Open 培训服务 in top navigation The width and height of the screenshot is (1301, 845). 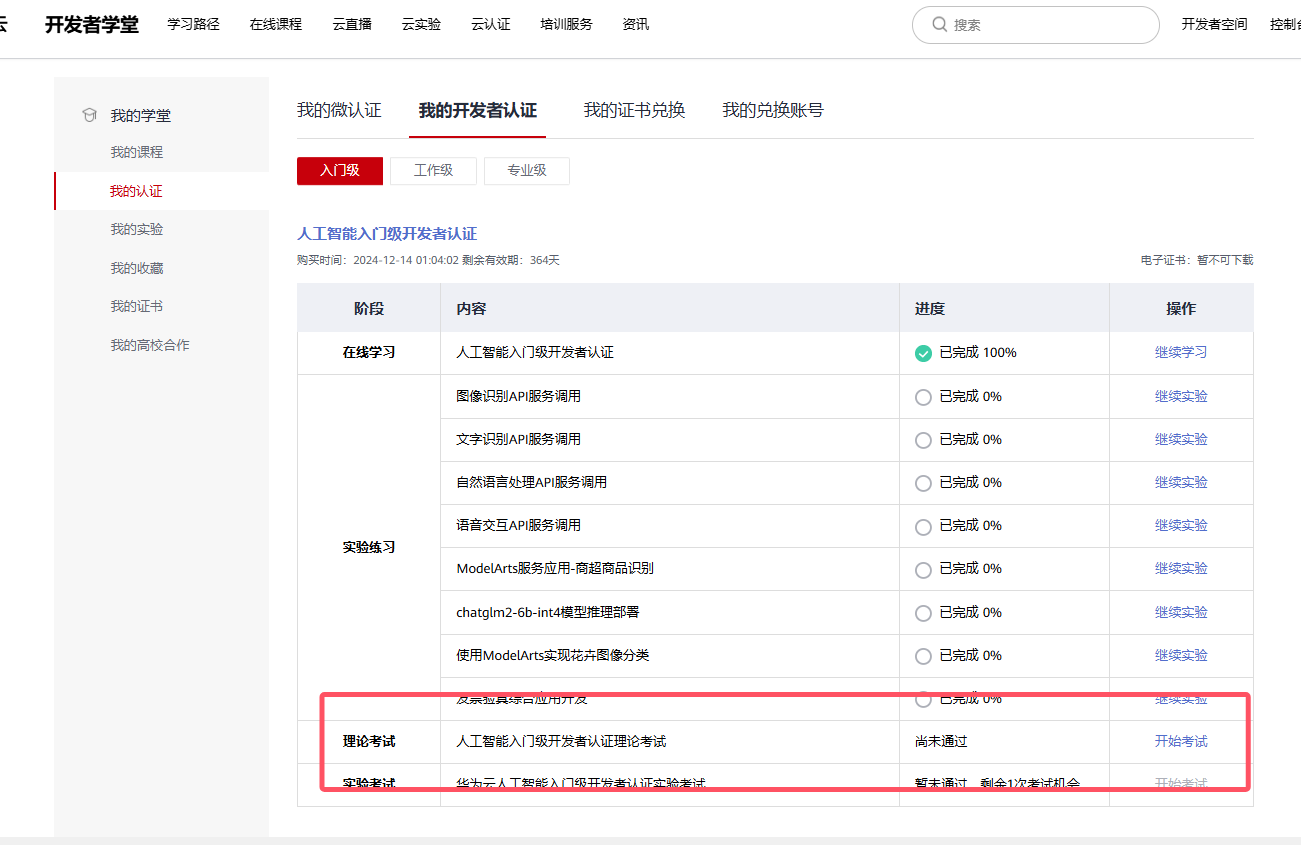pyautogui.click(x=566, y=24)
